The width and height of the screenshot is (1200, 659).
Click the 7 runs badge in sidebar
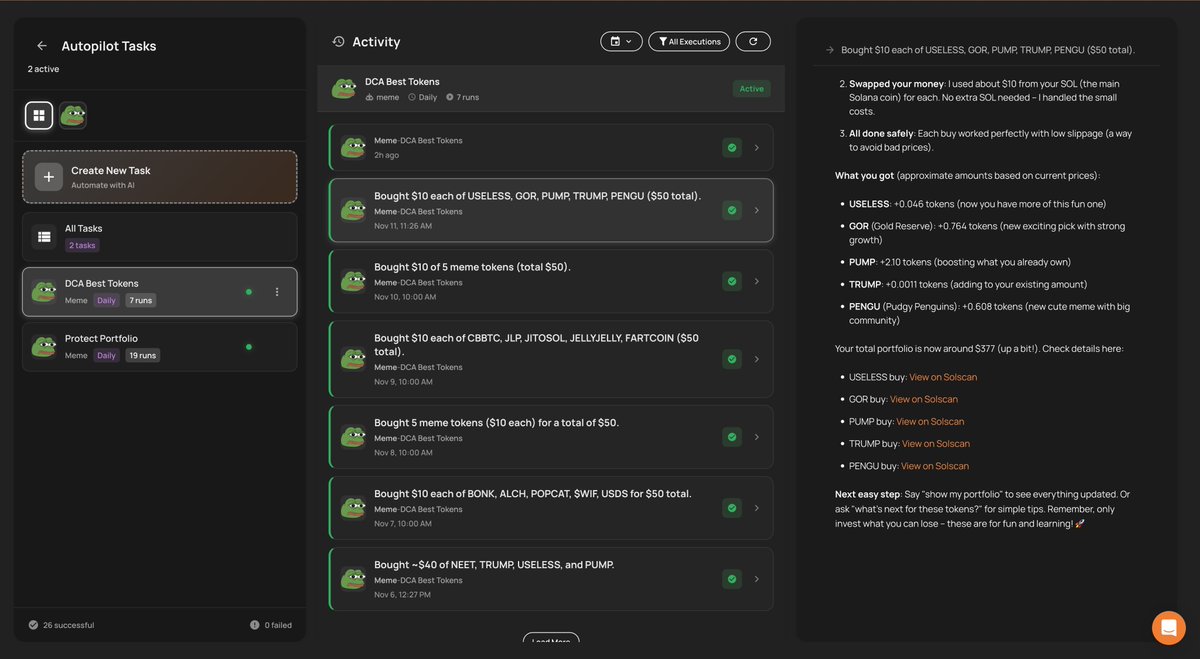coord(141,300)
